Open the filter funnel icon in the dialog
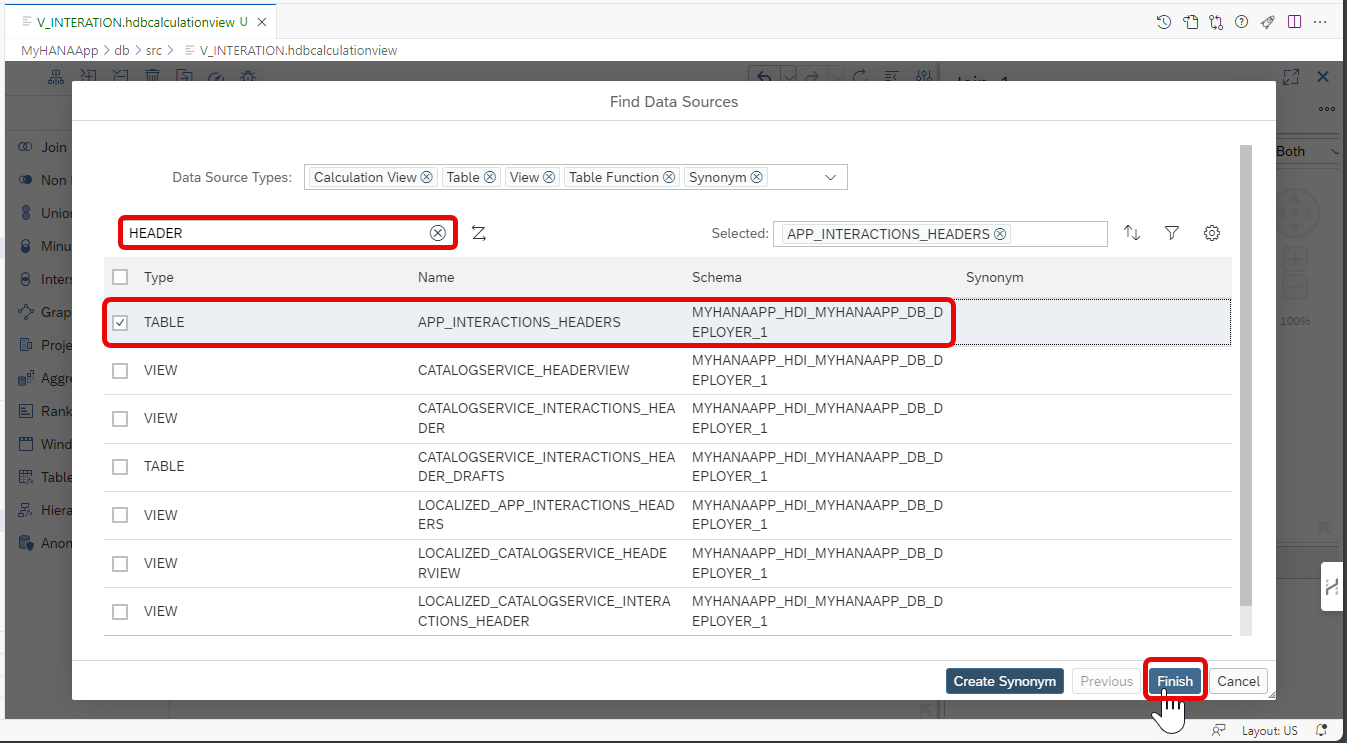 click(1171, 232)
